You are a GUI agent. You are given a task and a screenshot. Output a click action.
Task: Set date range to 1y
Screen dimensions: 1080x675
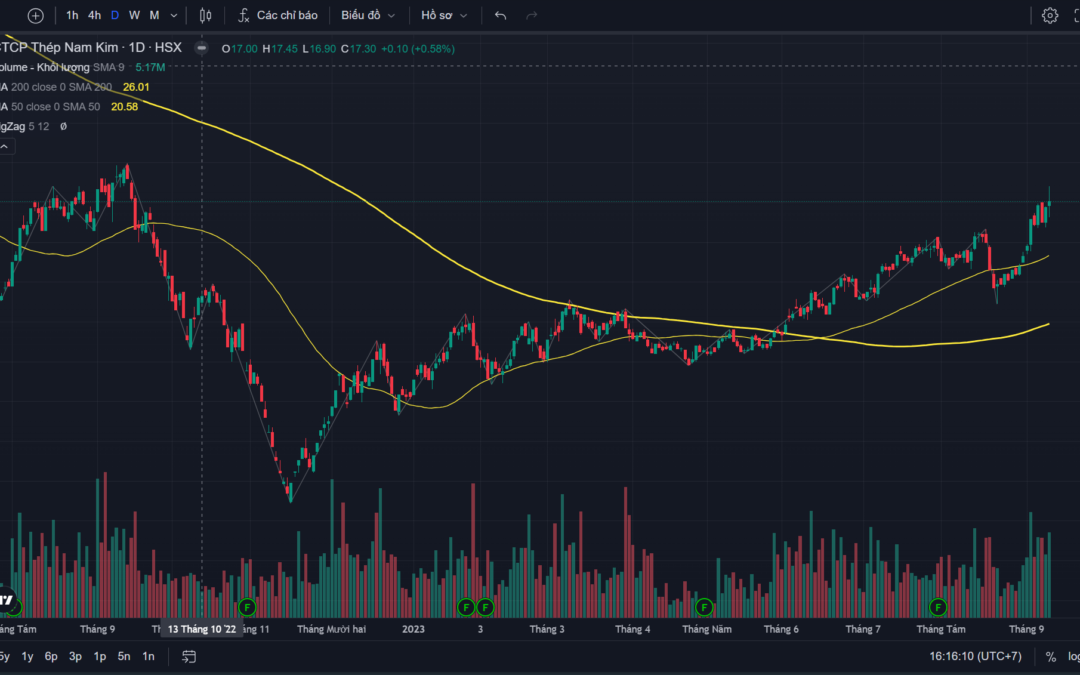pos(28,657)
